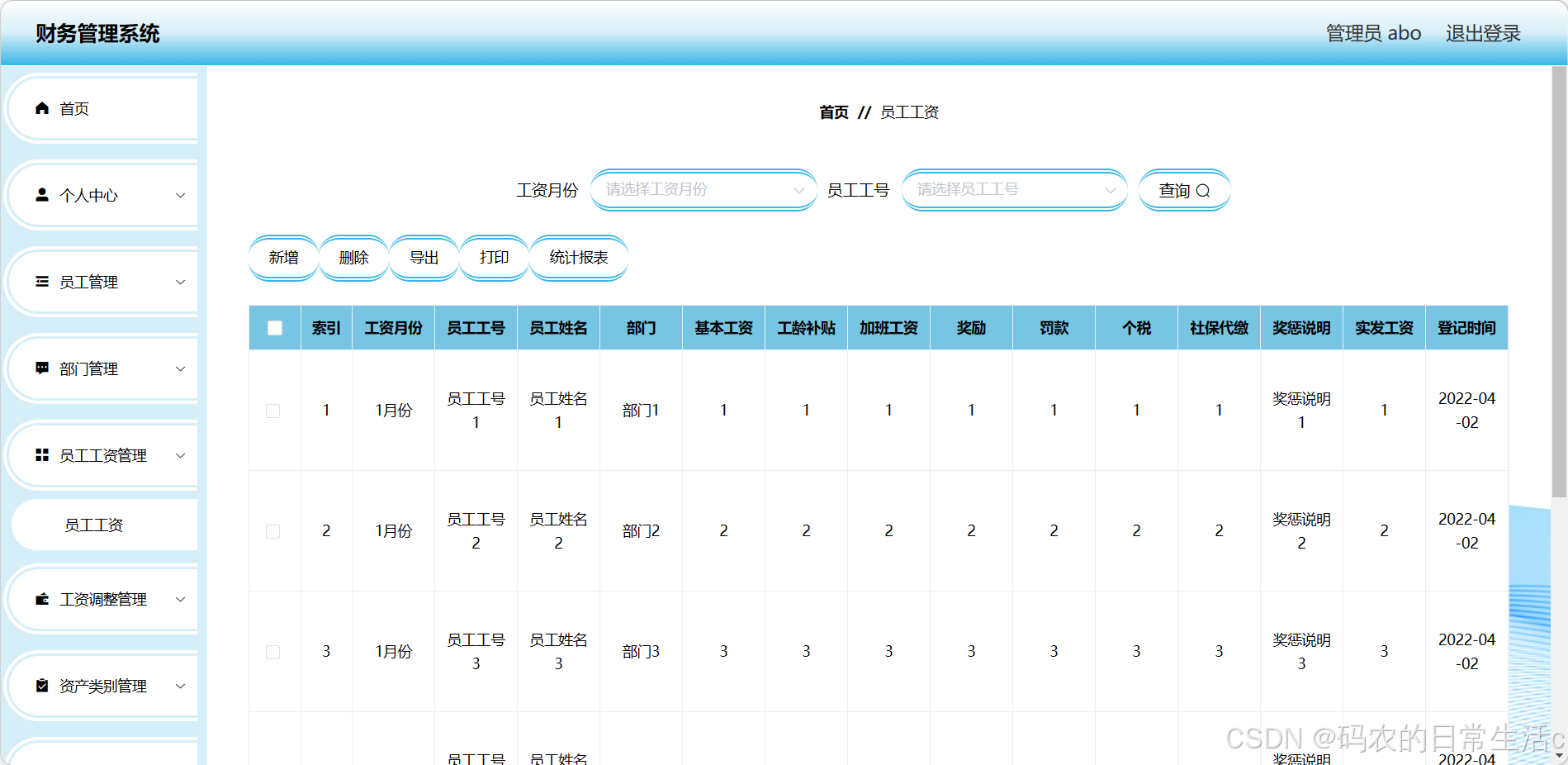The image size is (1568, 765).
Task: Click the 首页 breadcrumb link
Action: point(833,112)
